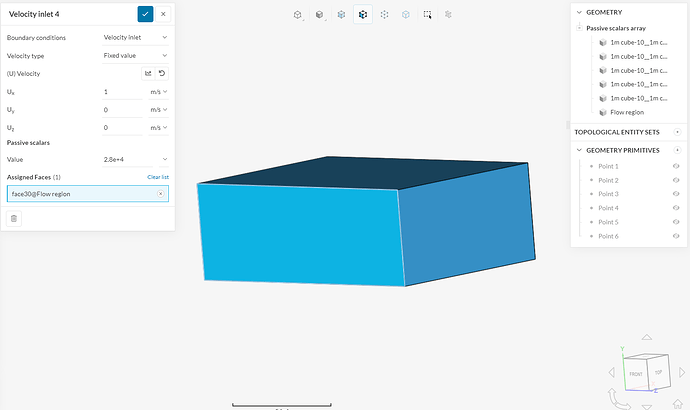
Task: Click the Velocity inlet 4 title
Action: tap(34, 14)
